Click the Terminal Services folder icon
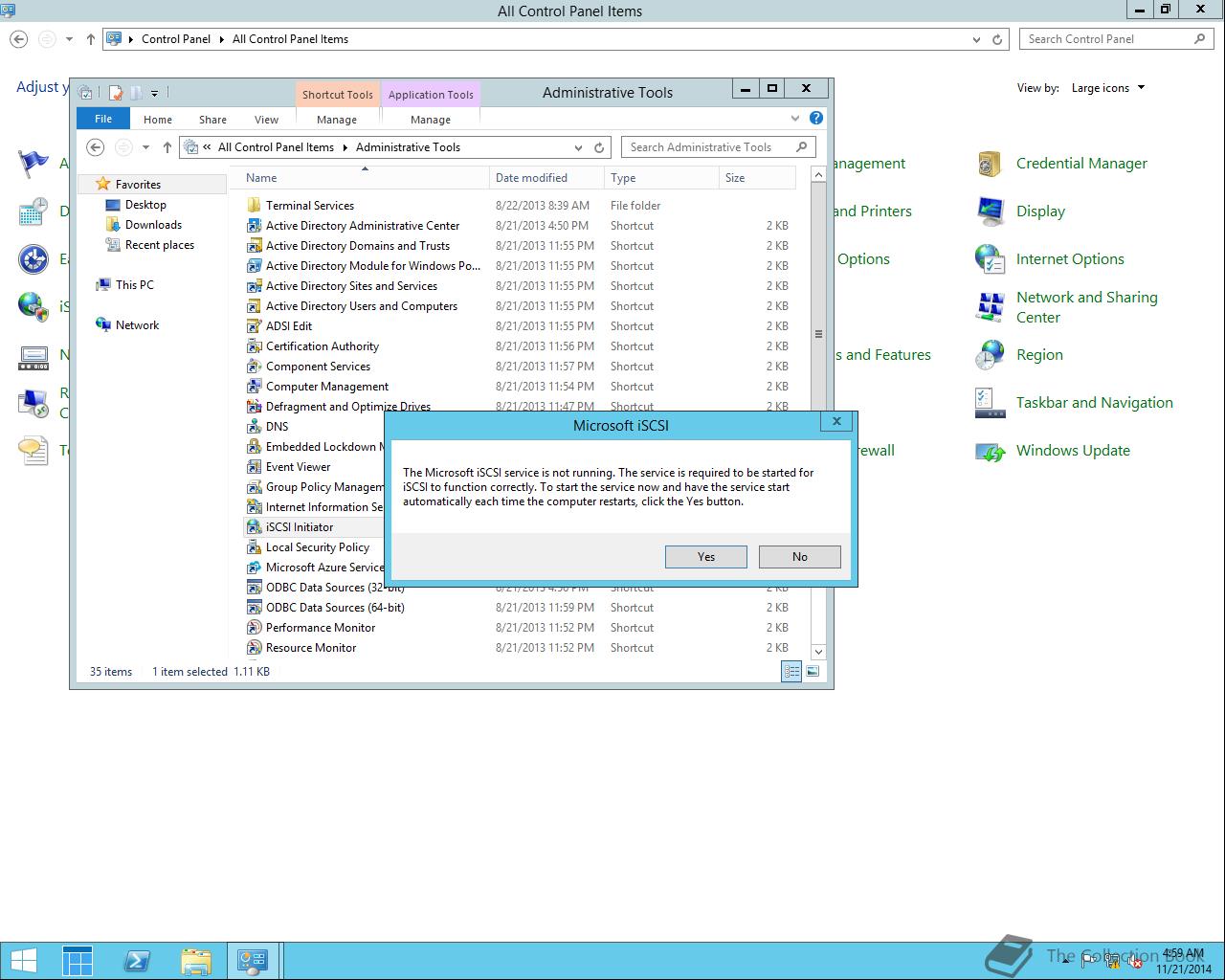The height and width of the screenshot is (980, 1225). coord(254,206)
